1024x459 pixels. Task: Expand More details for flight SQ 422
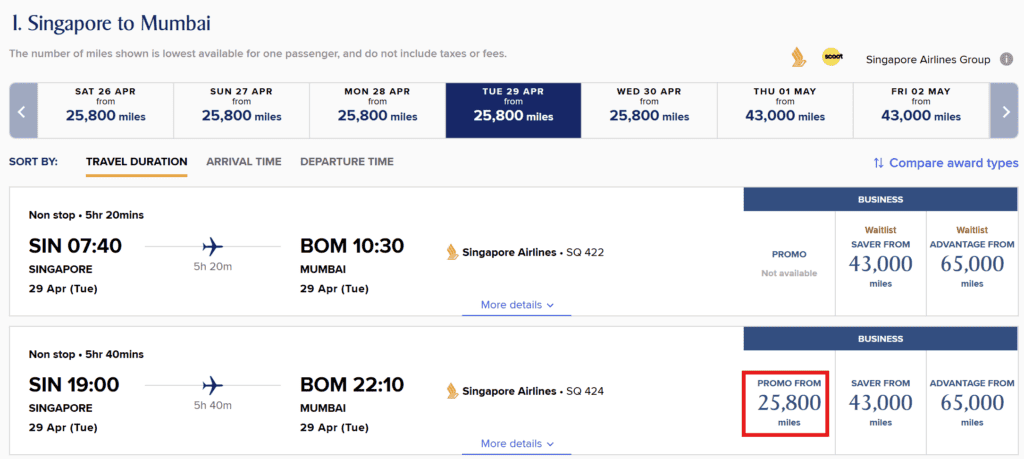(517, 305)
